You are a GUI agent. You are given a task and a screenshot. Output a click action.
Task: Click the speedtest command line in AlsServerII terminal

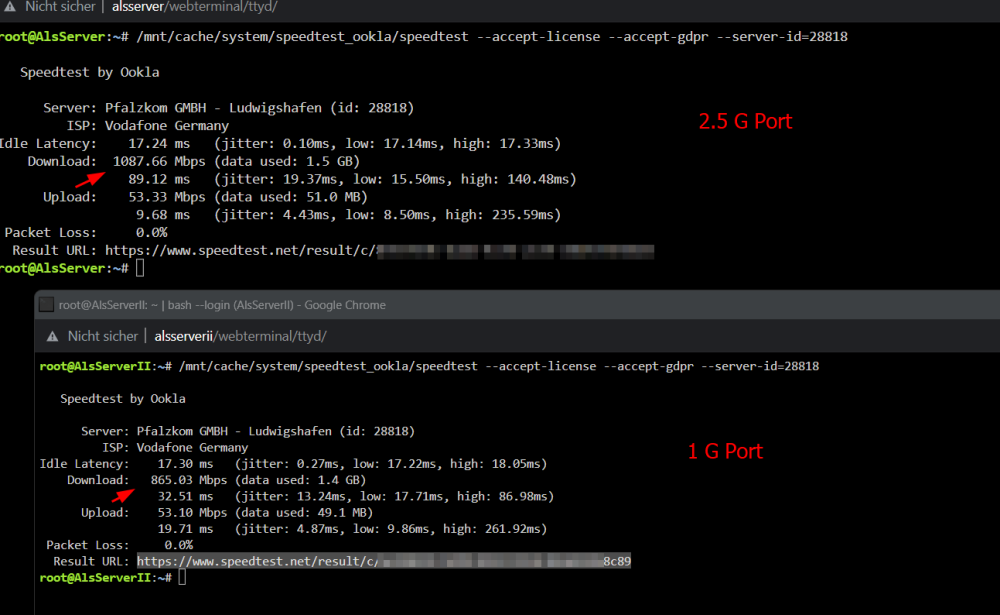click(x=499, y=366)
